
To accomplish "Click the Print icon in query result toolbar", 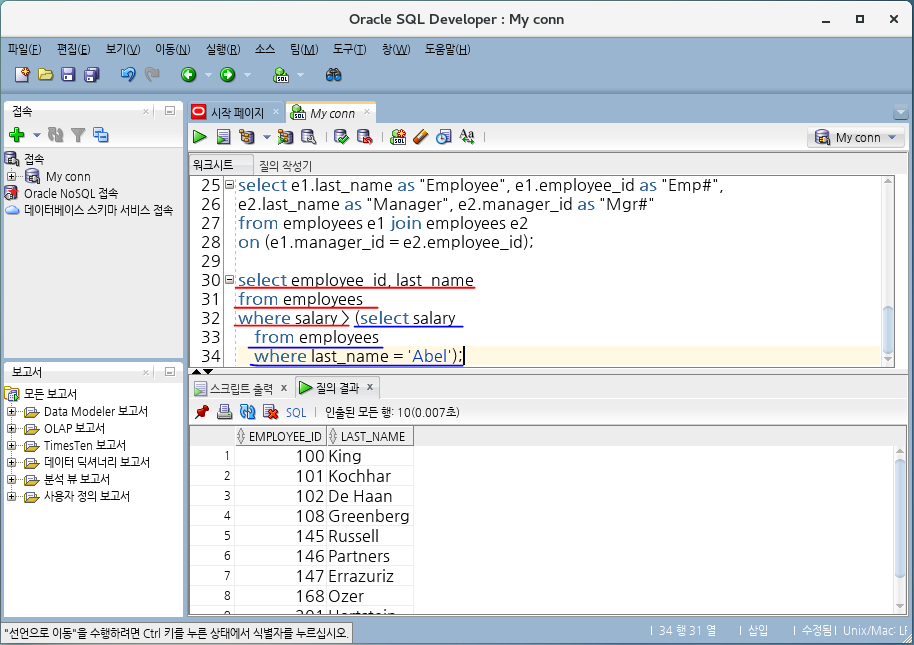I will [x=224, y=412].
